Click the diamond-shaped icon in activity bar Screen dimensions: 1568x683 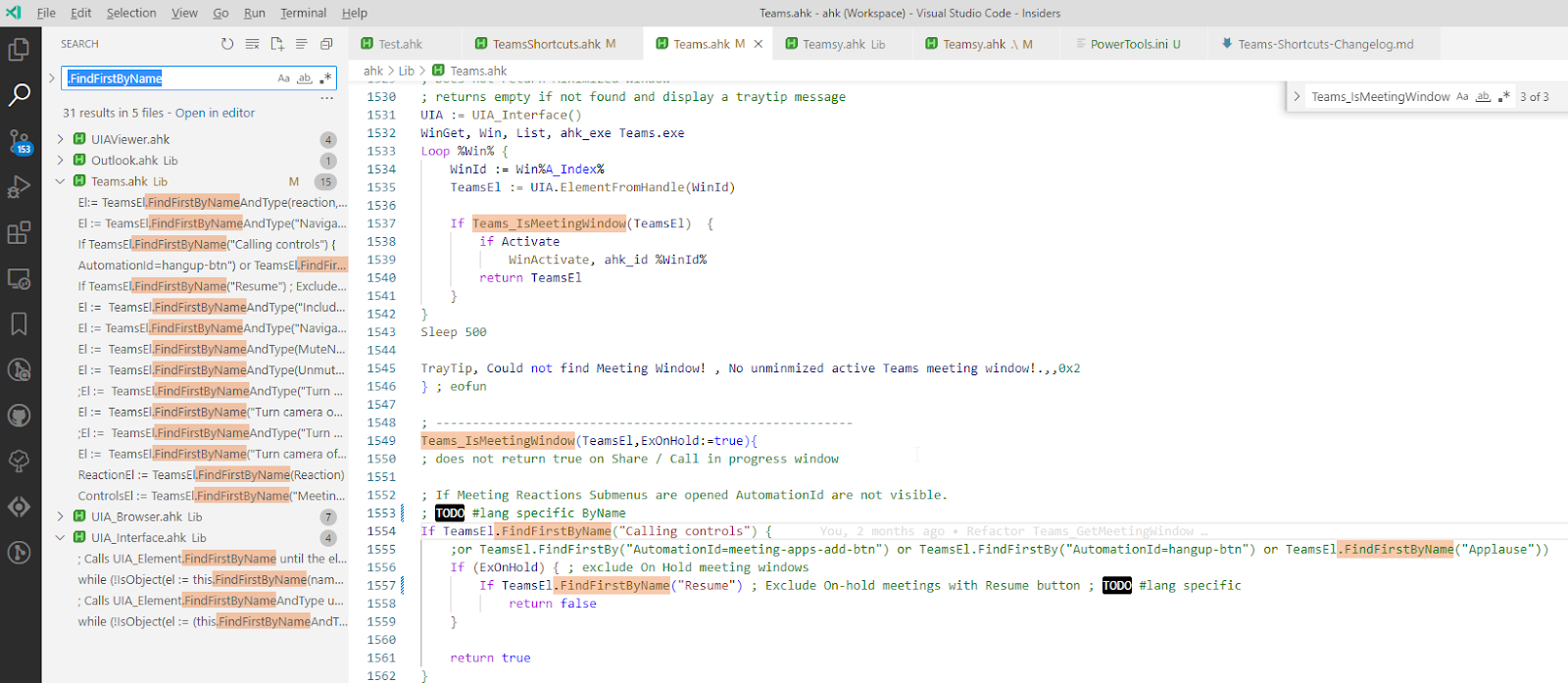click(x=19, y=507)
